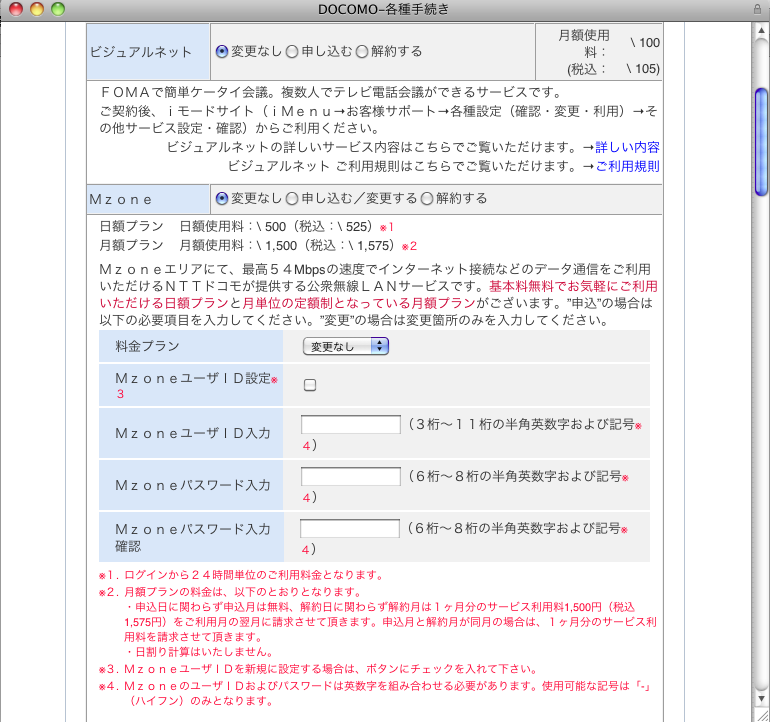Select Mzone 解約する radio button
Viewport: 770px width, 722px height.
(427, 198)
